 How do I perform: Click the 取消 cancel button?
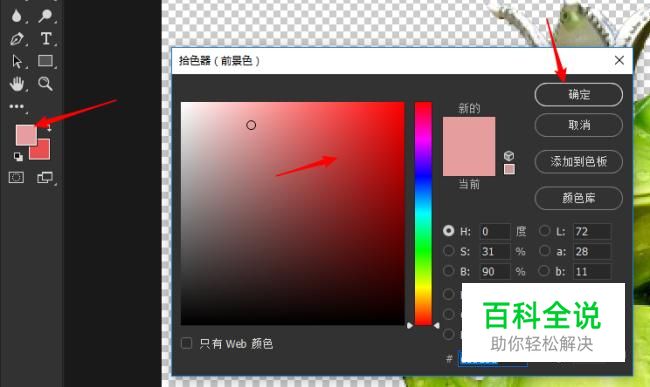click(x=579, y=125)
